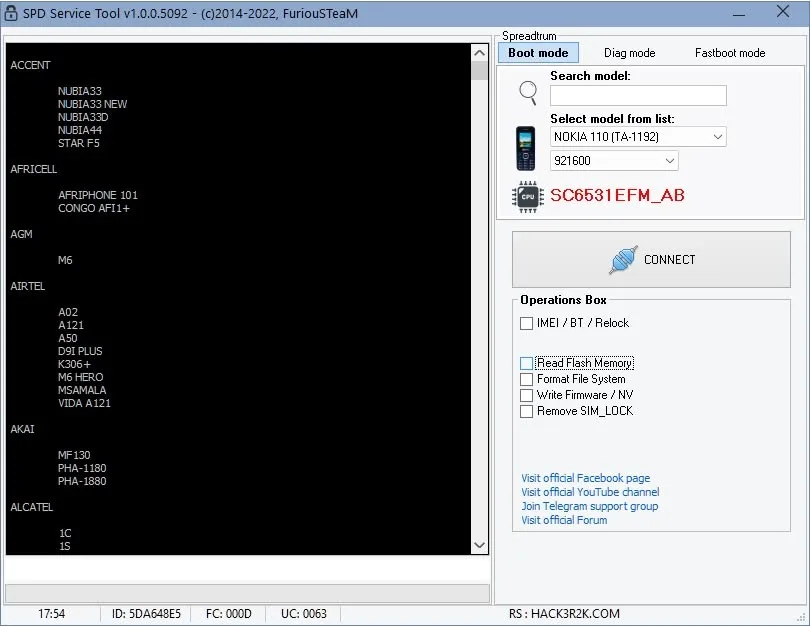
Task: Expand the 921600 baud rate dropdown
Action: pyautogui.click(x=614, y=161)
